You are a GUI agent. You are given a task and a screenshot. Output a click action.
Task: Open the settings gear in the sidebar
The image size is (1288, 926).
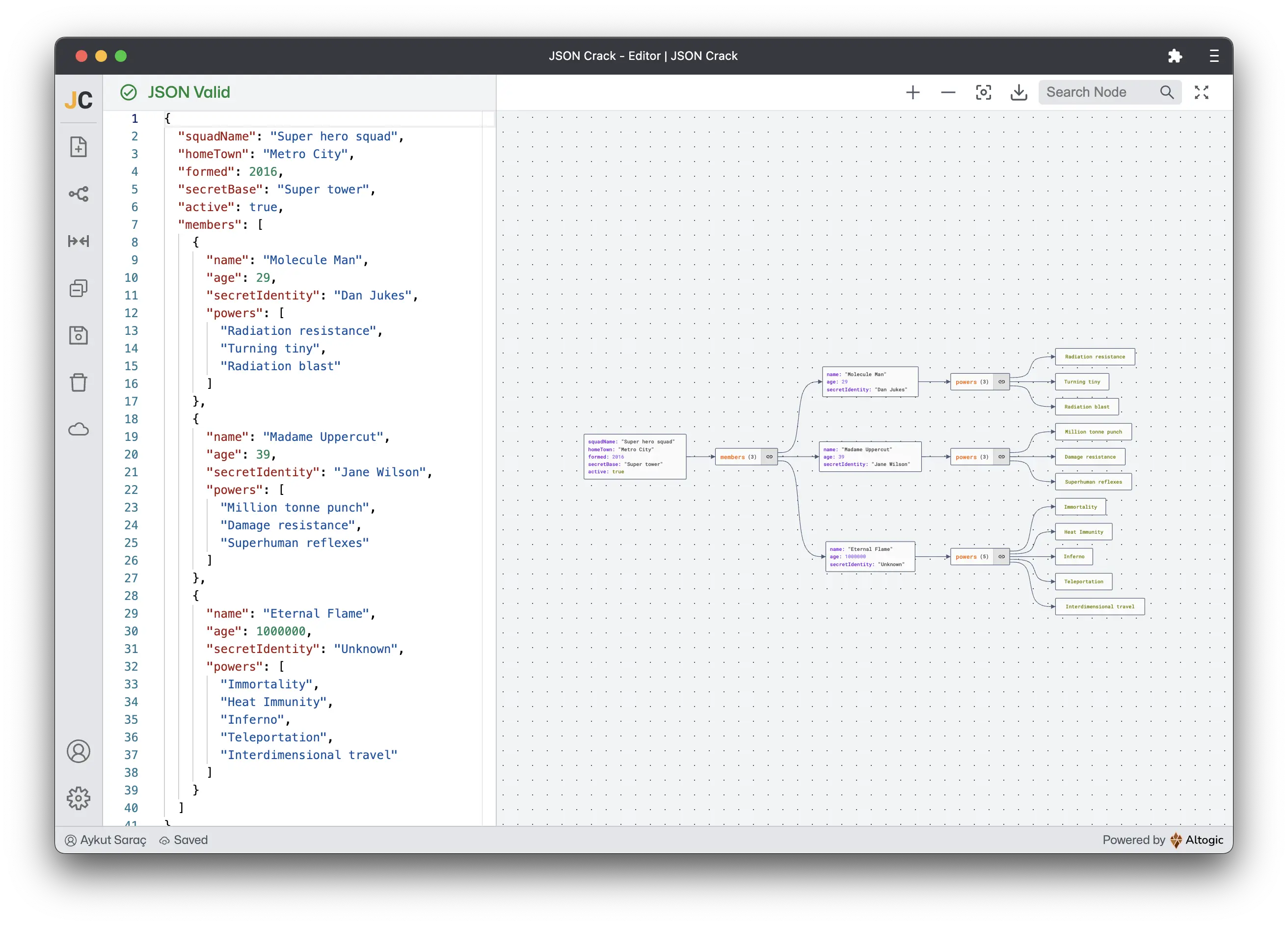coord(79,798)
